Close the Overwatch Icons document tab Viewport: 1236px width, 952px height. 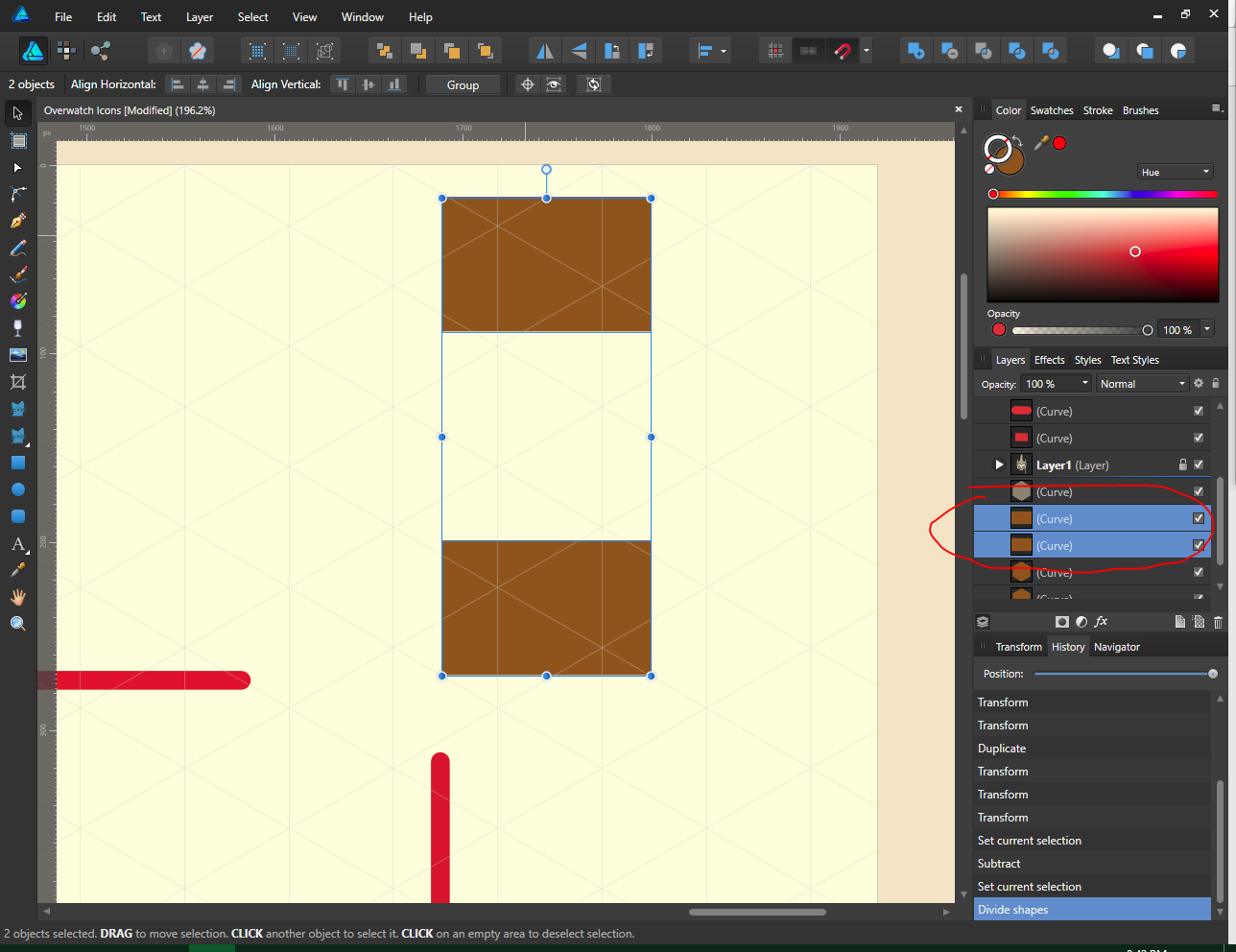[x=958, y=109]
